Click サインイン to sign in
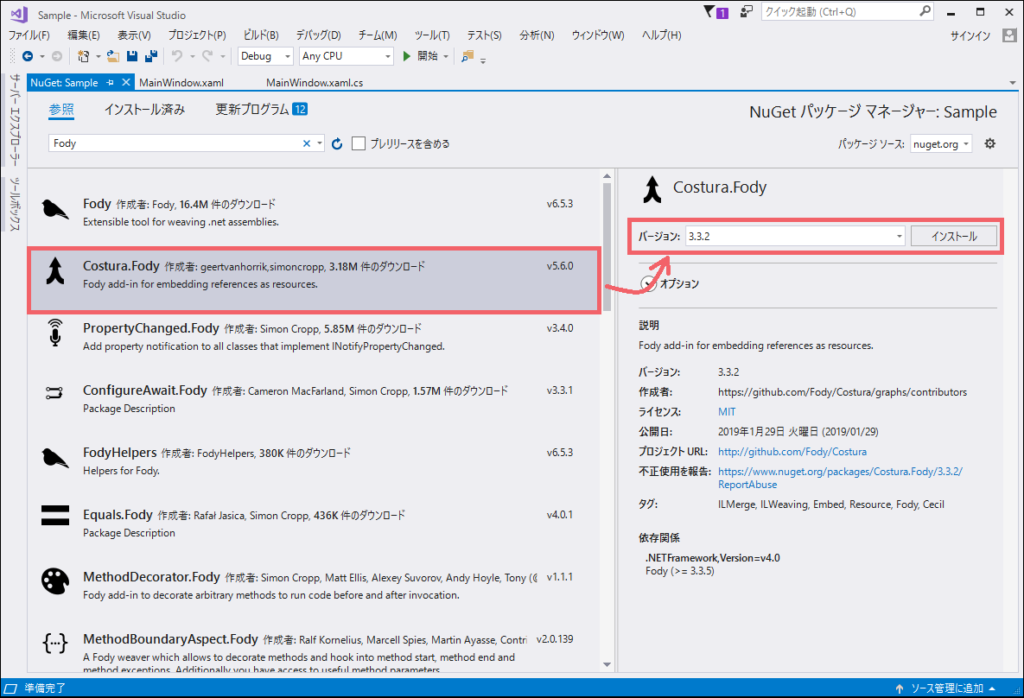1024x698 pixels. [970, 36]
